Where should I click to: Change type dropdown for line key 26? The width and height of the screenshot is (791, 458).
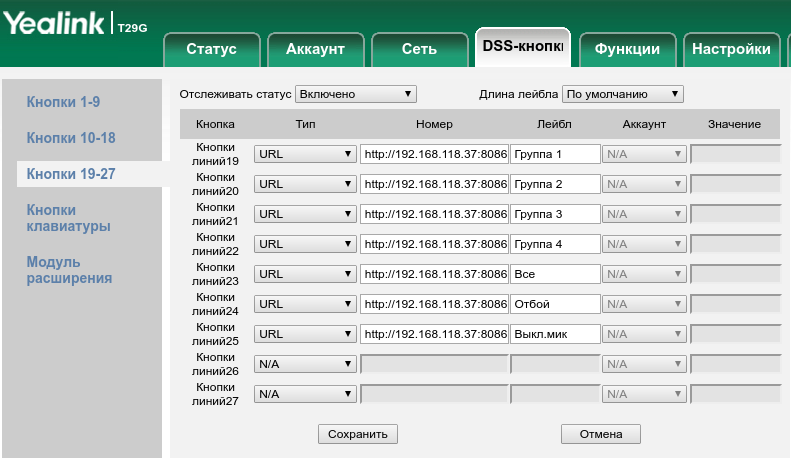[305, 364]
